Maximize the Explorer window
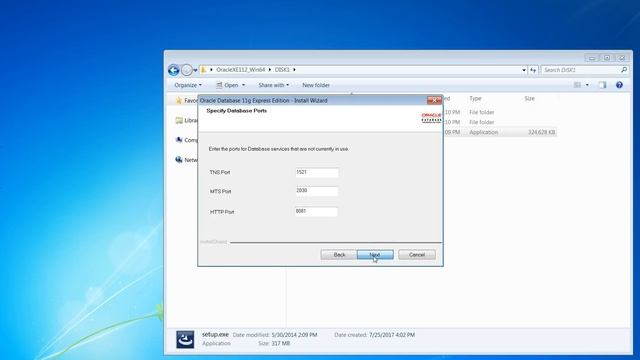640x360 pixels. click(607, 58)
